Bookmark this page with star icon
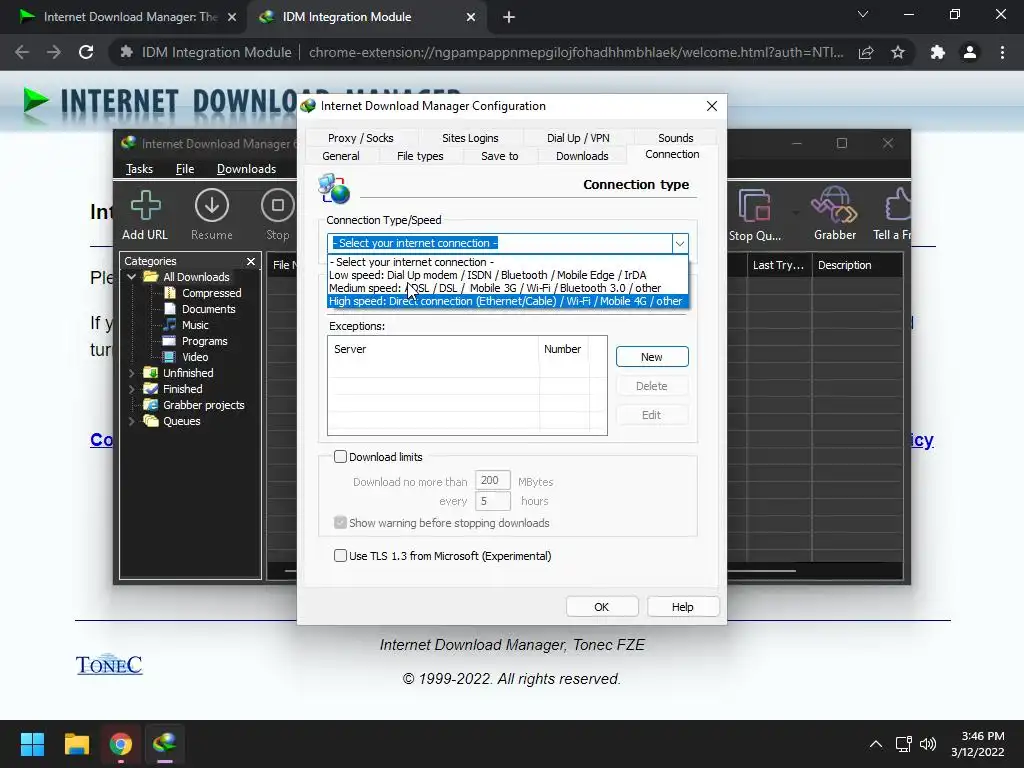This screenshot has height=768, width=1024. (898, 52)
